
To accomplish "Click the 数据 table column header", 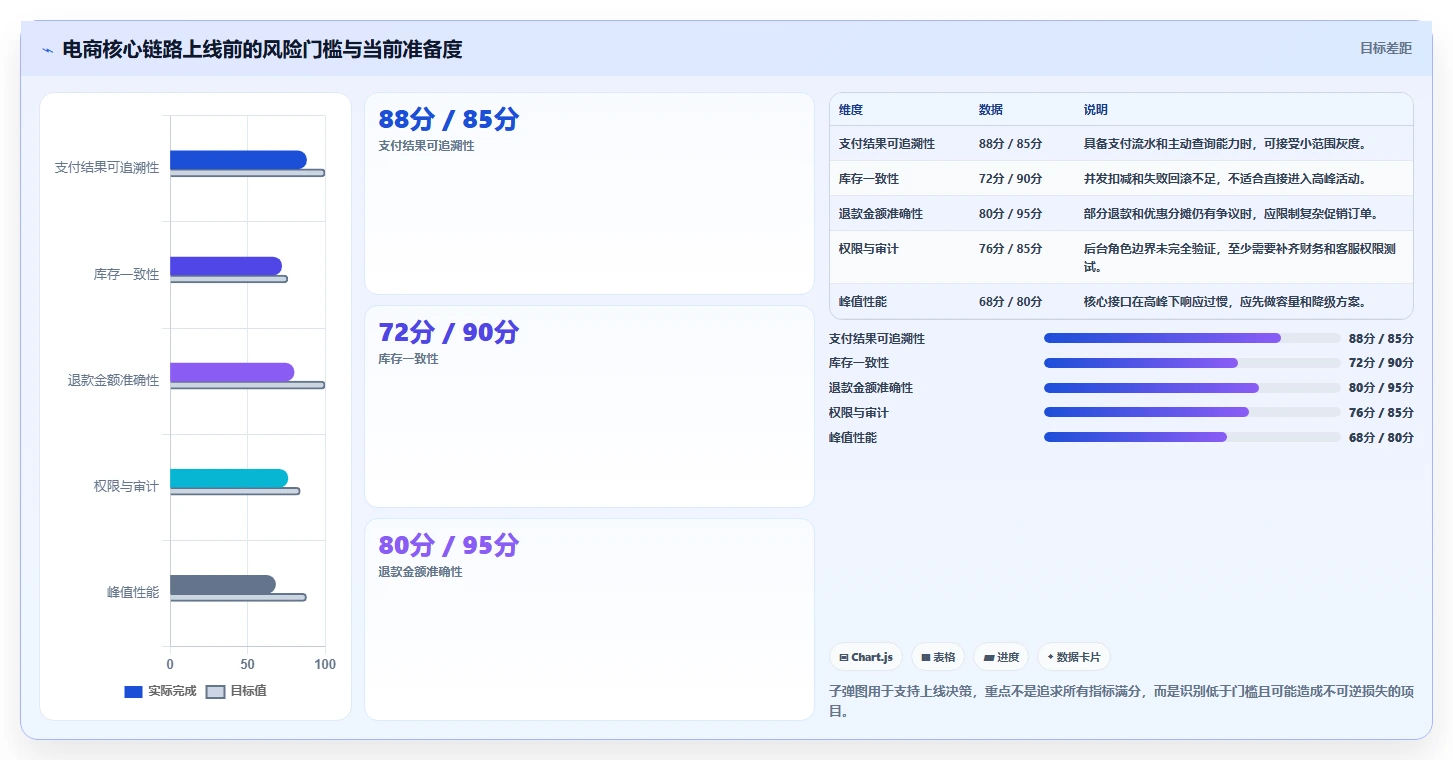I will point(991,110).
